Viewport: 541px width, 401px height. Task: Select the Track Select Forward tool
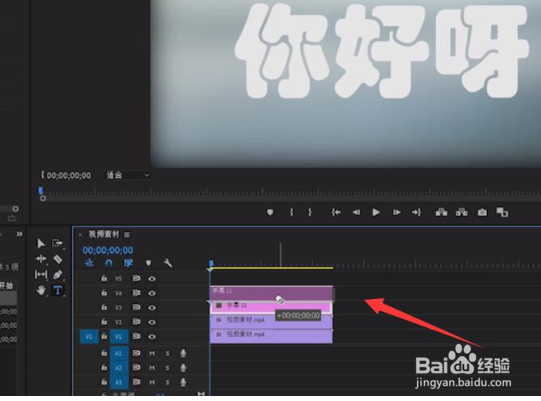click(x=57, y=243)
